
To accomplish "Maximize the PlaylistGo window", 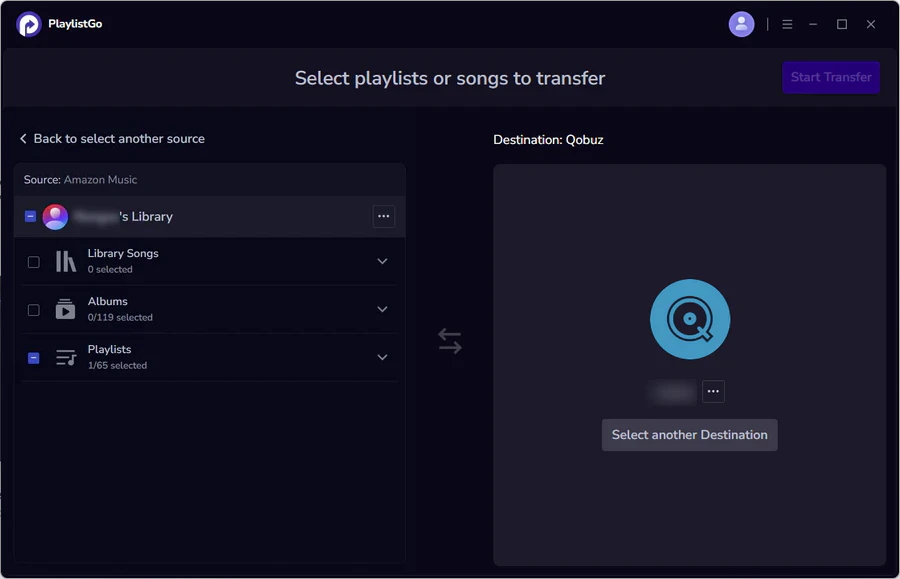I will 841,24.
